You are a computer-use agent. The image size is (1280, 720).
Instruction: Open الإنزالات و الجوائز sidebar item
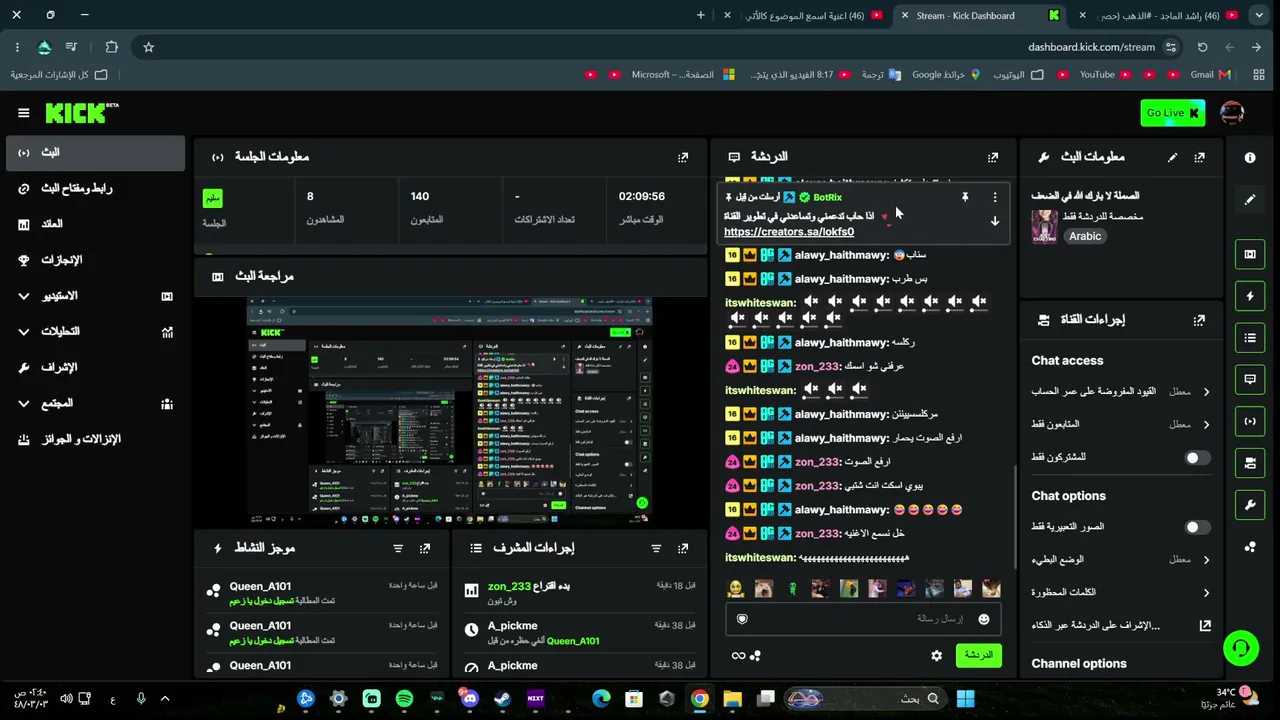tap(95, 440)
